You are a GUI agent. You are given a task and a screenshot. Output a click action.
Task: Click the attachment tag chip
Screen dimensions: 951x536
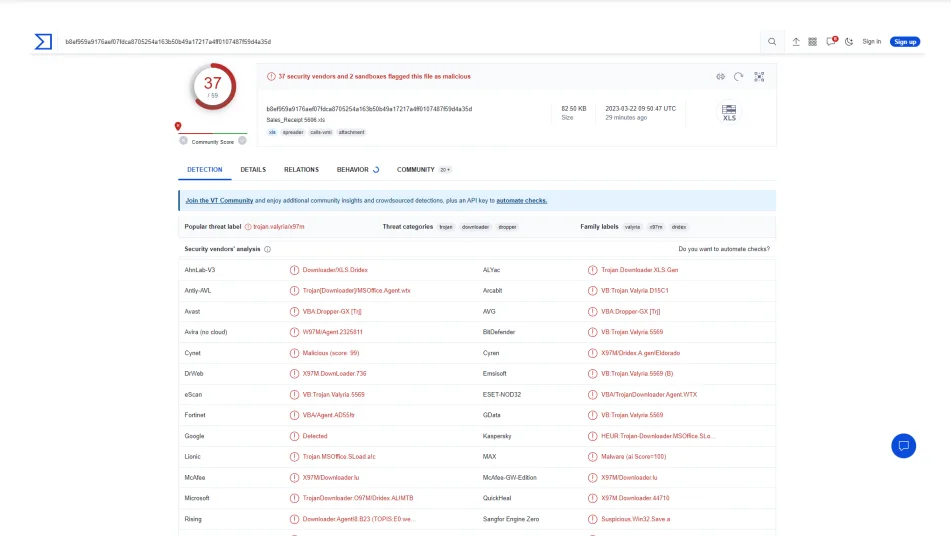point(352,132)
